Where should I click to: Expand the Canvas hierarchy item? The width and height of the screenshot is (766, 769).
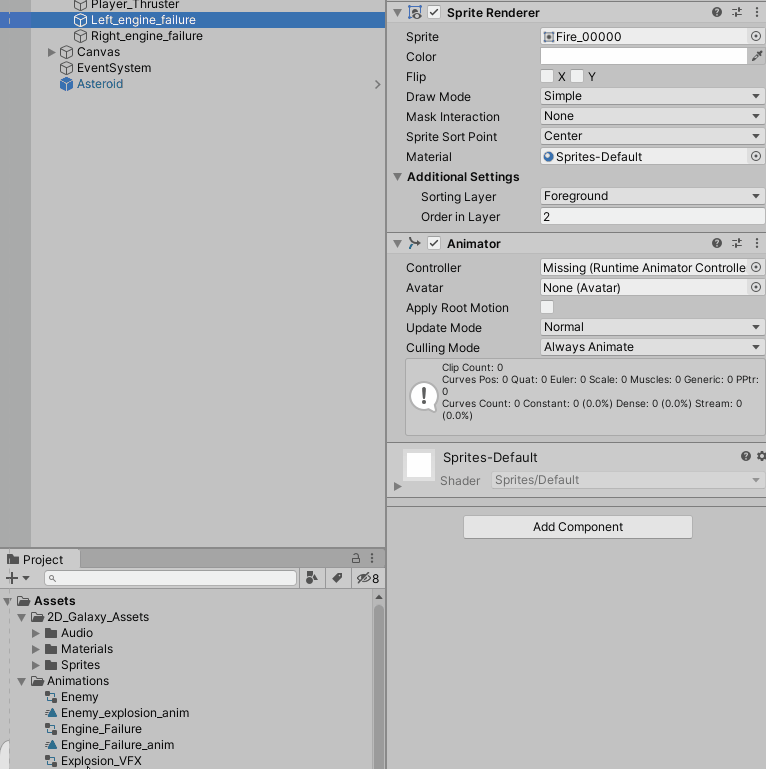(x=51, y=52)
